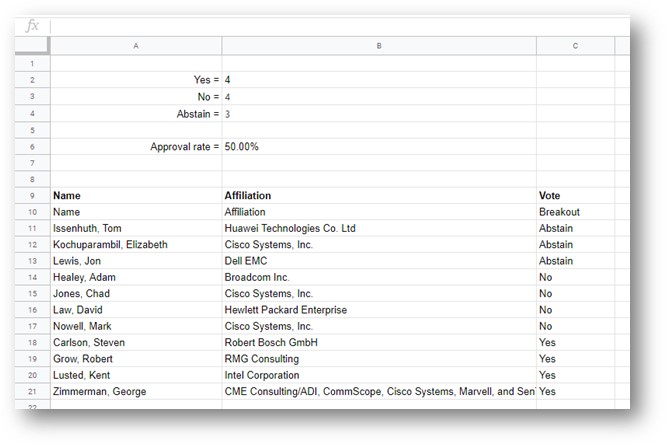The image size is (666, 445).
Task: Select column B header
Action: coord(379,46)
